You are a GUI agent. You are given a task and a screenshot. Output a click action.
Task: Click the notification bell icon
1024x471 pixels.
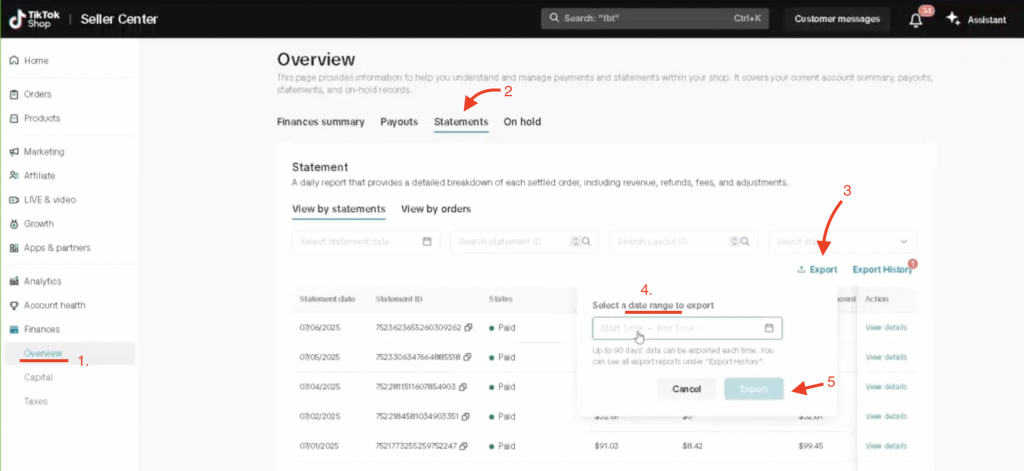(915, 19)
